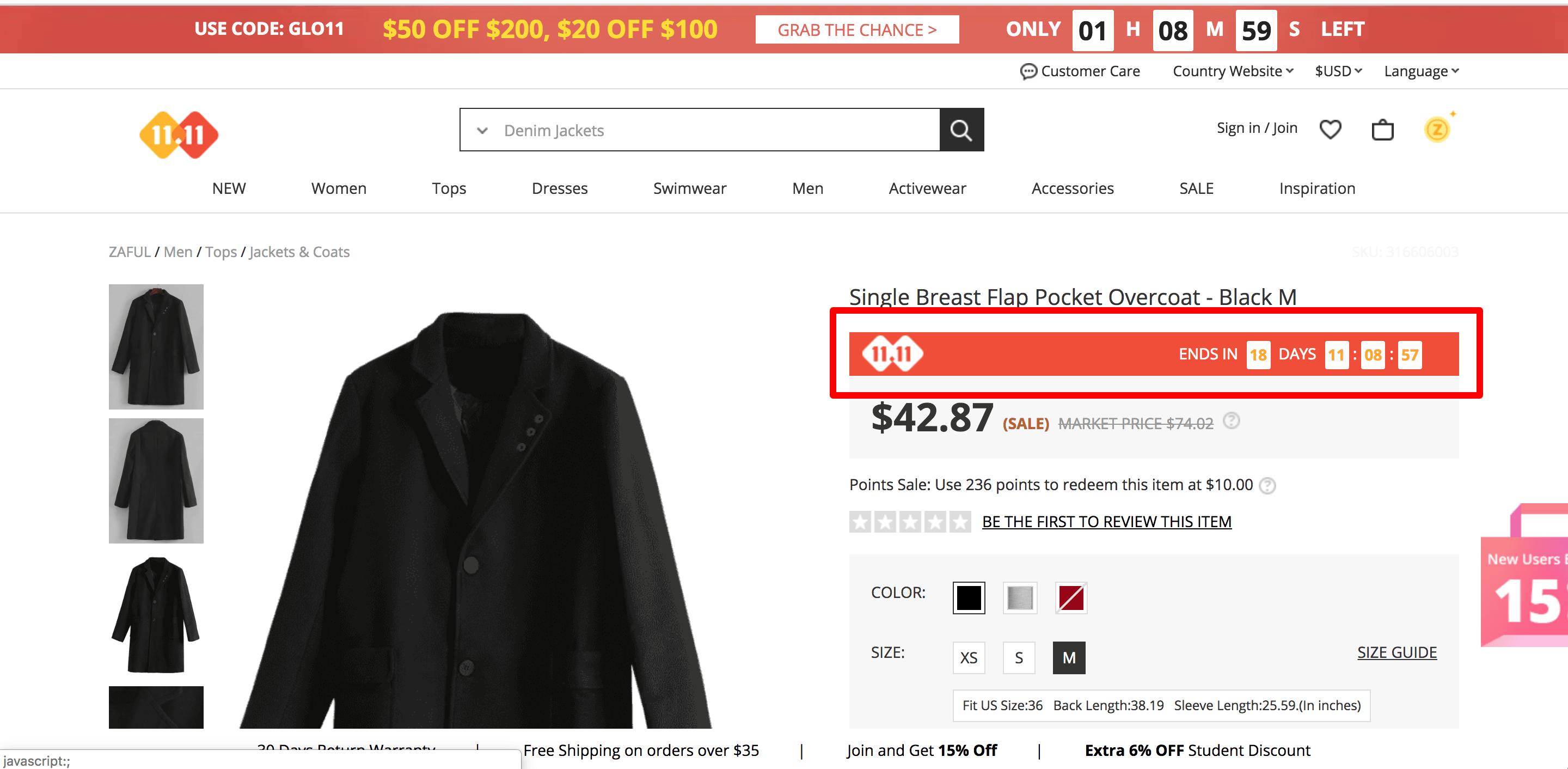This screenshot has height=769, width=1568.
Task: Click the Grab The Chance button
Action: pyautogui.click(x=856, y=30)
